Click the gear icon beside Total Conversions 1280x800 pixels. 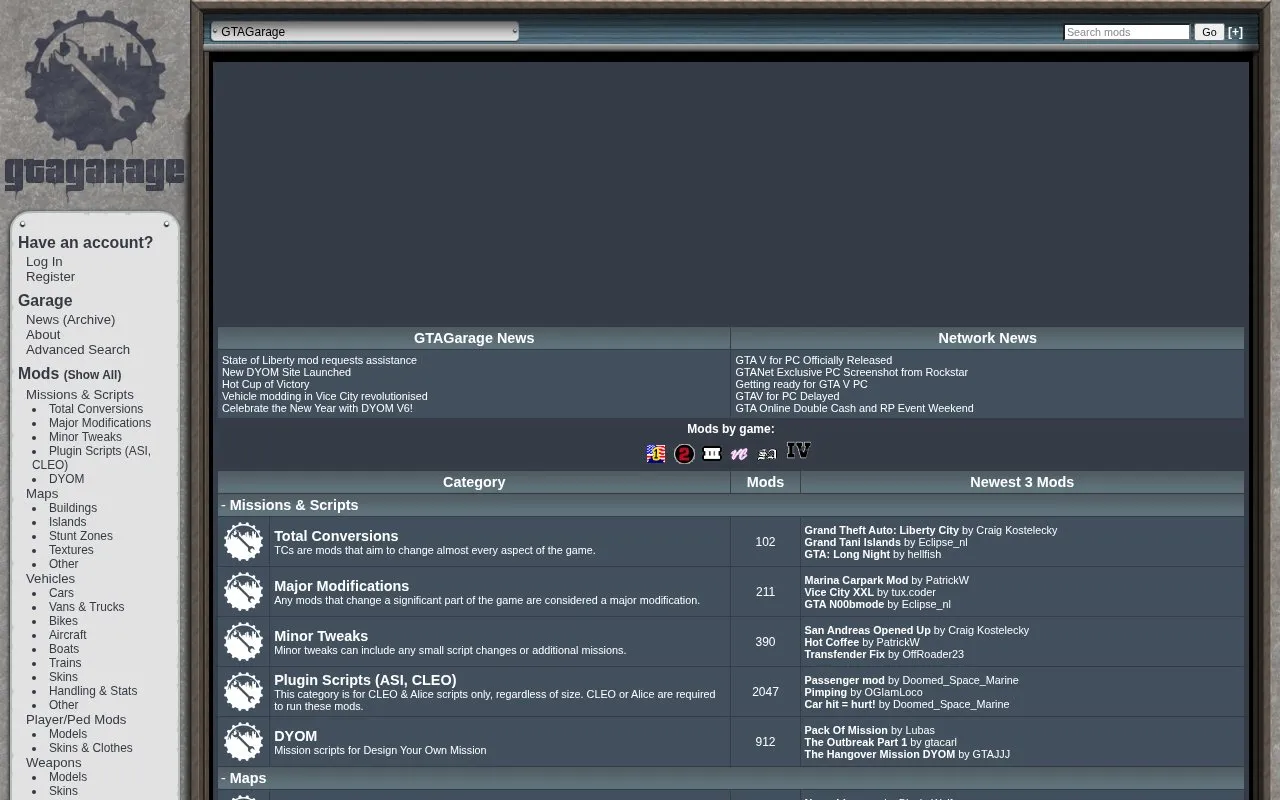click(244, 542)
